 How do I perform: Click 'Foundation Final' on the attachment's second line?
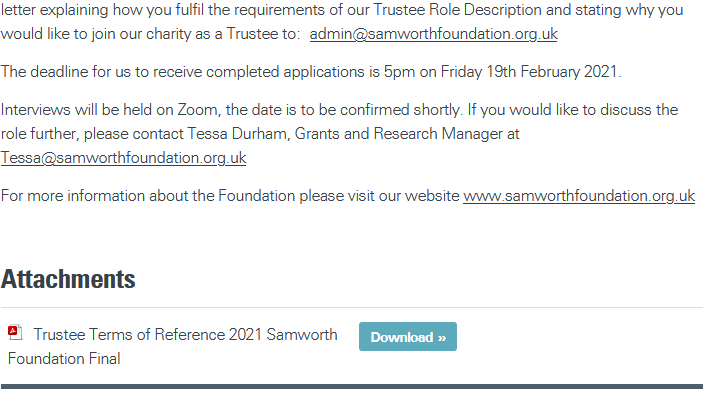[x=64, y=359]
